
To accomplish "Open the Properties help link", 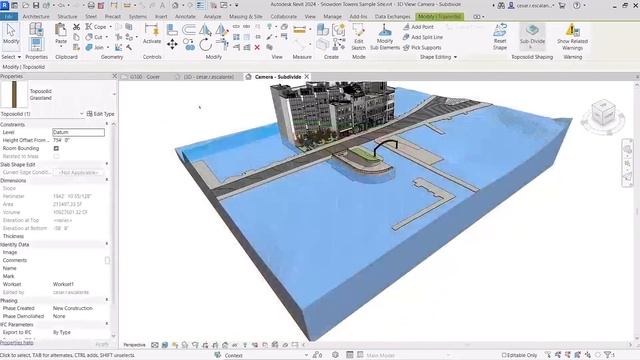I will coord(17,343).
